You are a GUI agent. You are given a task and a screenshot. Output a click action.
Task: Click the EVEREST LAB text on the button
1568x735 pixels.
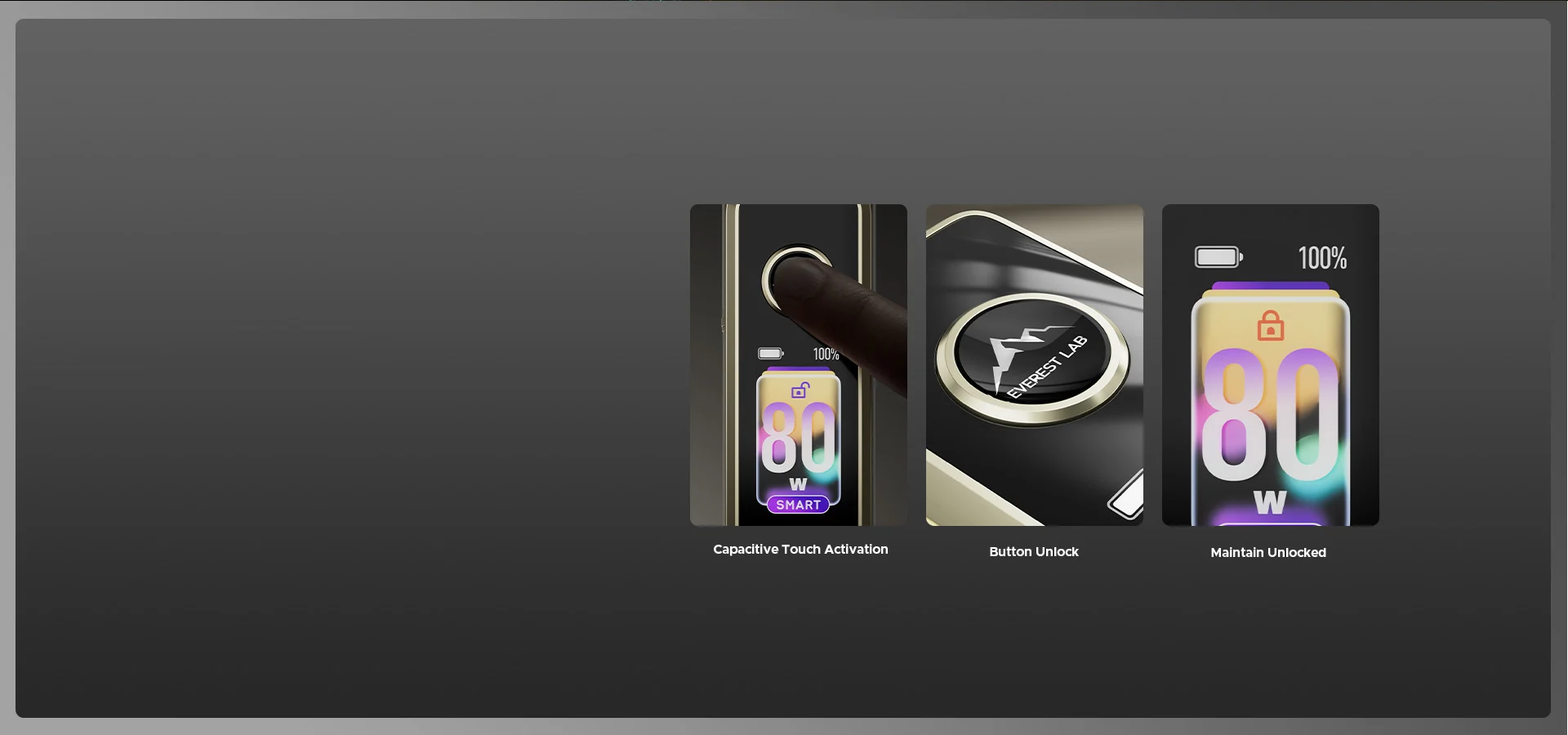(1048, 367)
